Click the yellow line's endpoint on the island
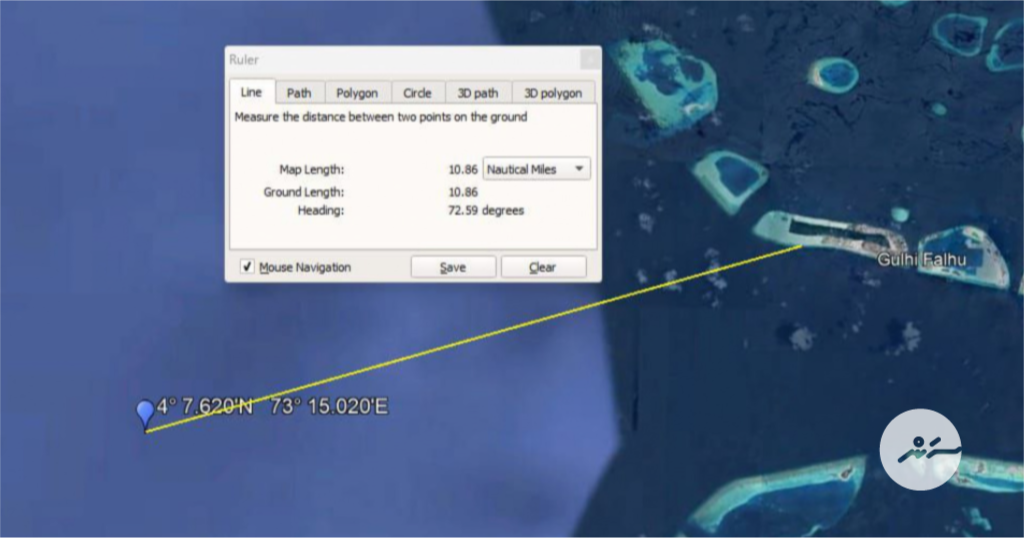 click(801, 245)
